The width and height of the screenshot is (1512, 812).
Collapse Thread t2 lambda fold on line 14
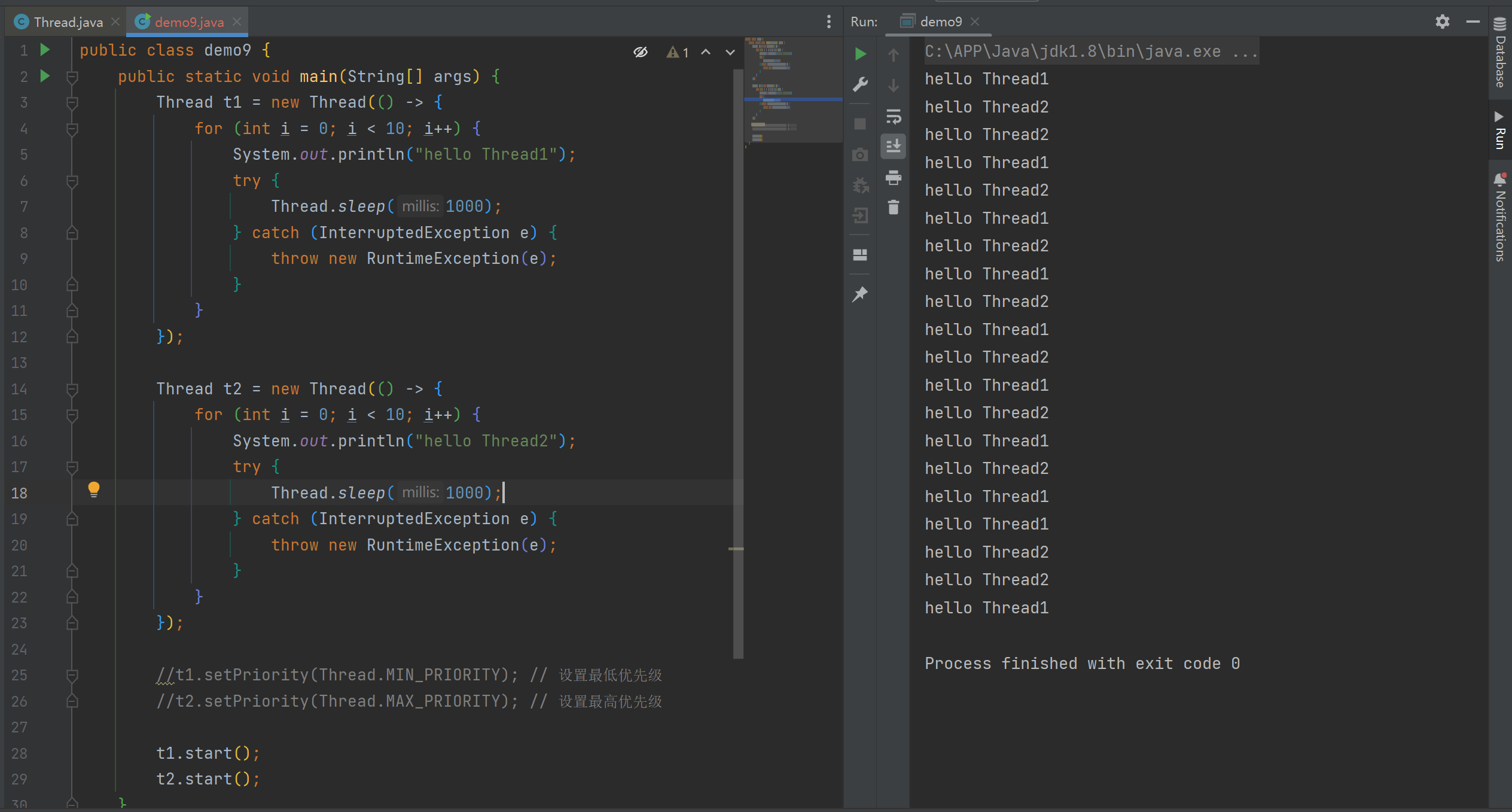(x=72, y=389)
